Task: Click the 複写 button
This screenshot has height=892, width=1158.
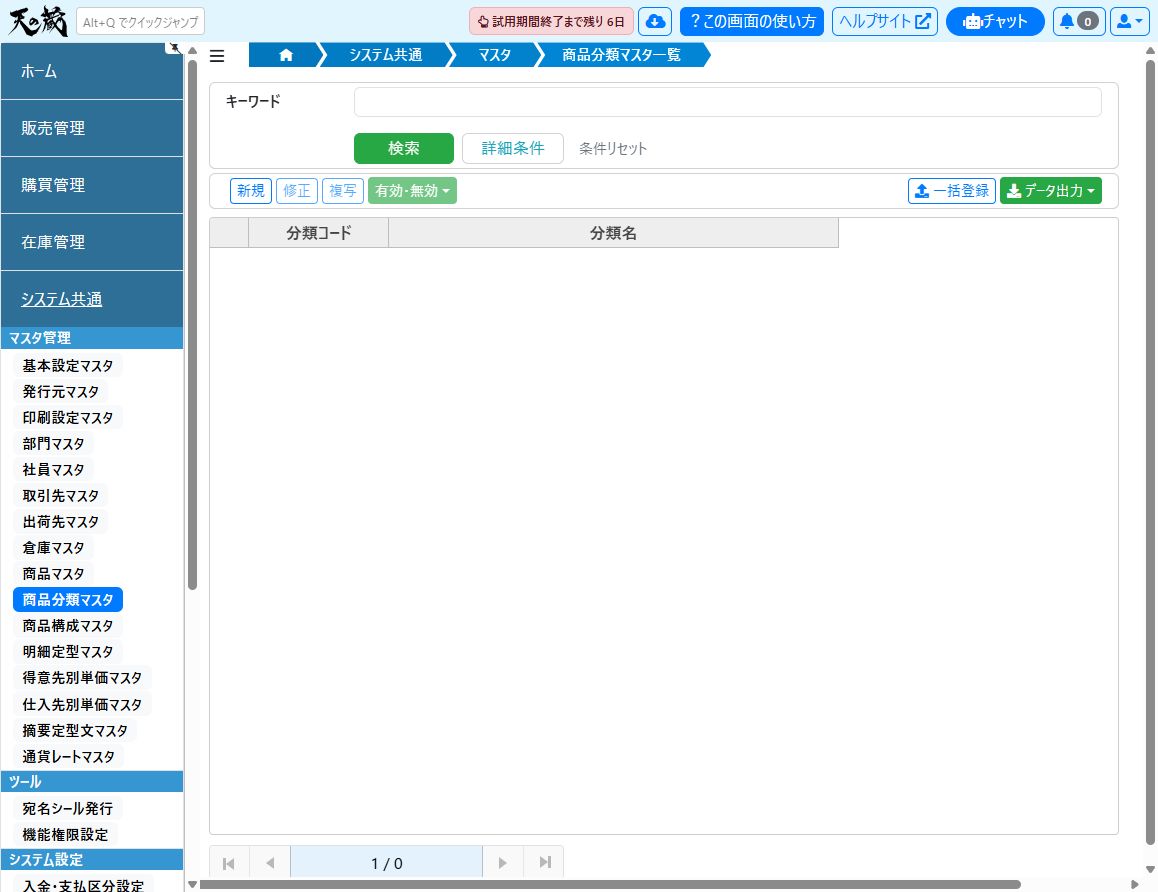Action: pyautogui.click(x=343, y=191)
